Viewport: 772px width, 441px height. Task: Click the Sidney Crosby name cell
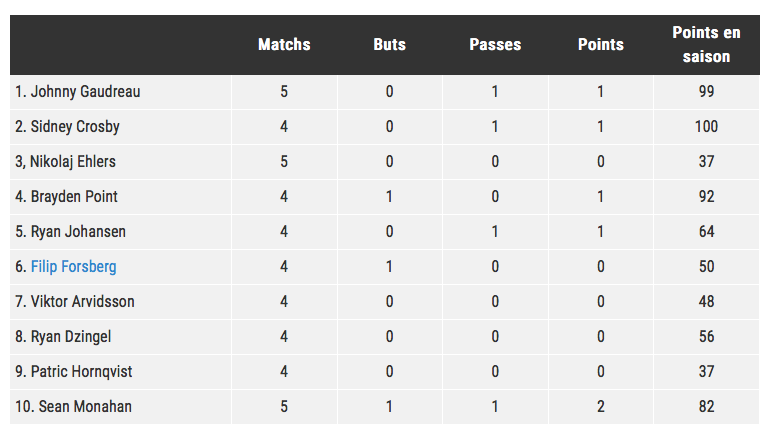[121, 127]
